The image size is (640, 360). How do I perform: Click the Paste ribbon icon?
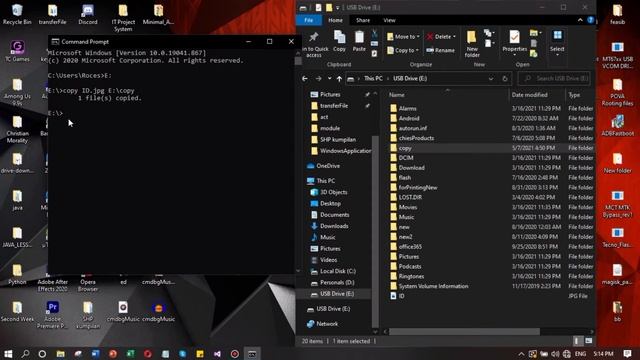click(x=359, y=41)
